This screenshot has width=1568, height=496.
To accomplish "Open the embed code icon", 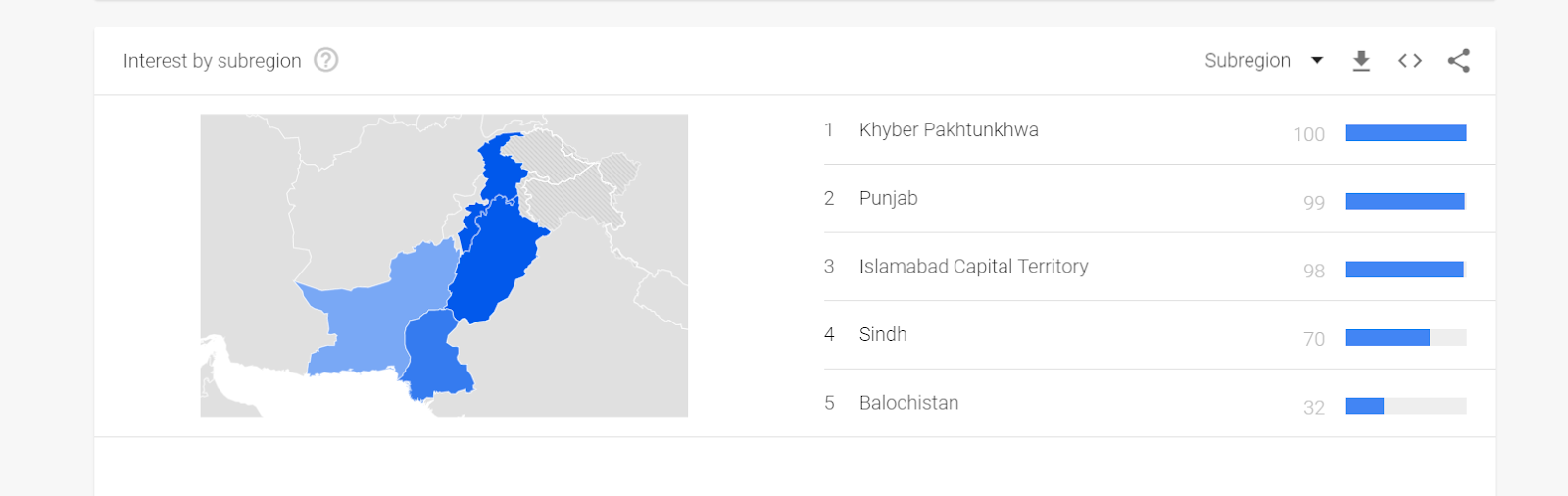I will point(1410,61).
